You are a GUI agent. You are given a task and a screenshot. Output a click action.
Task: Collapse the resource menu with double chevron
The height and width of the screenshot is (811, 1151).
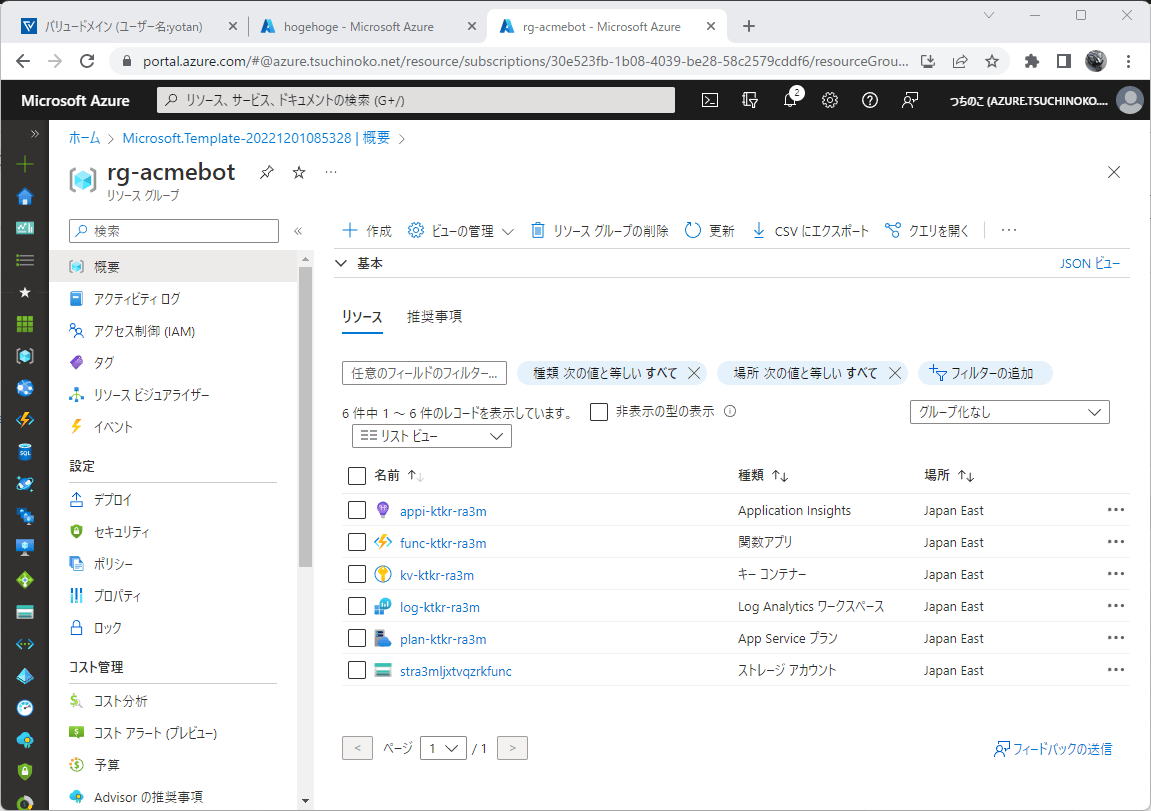pyautogui.click(x=298, y=231)
